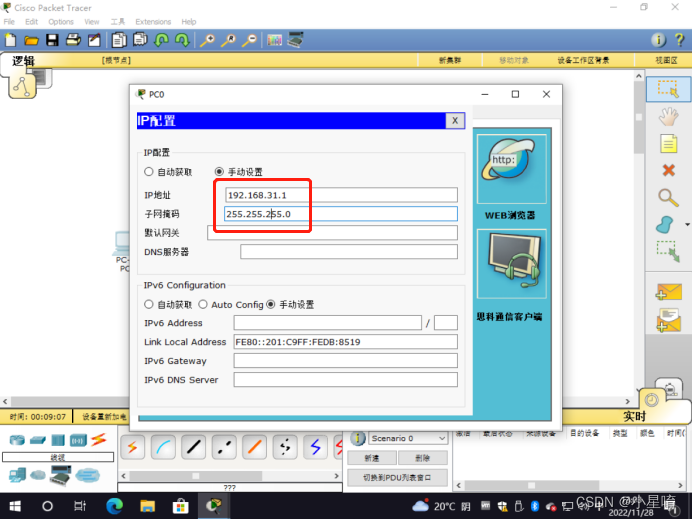692x519 pixels.
Task: Open the View menu
Action: (x=92, y=22)
